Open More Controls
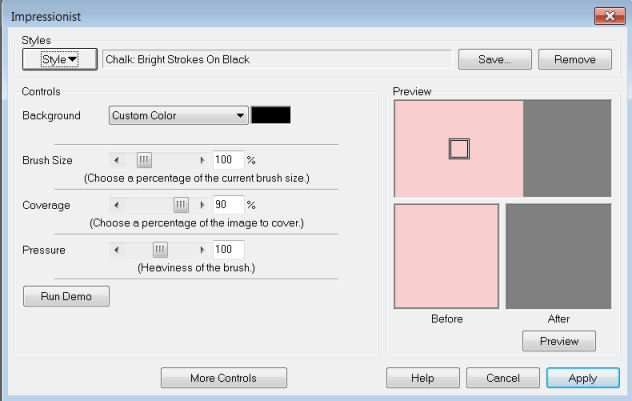632x401 pixels. point(224,378)
